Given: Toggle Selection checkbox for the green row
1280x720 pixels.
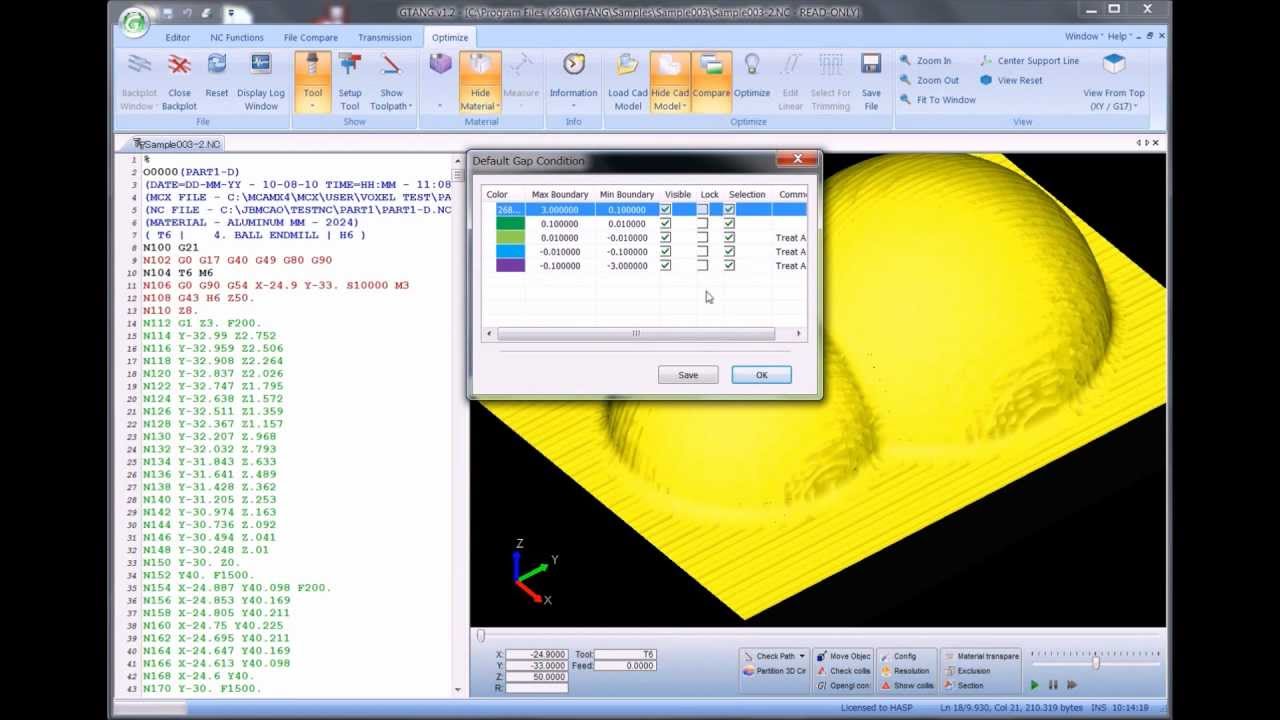Looking at the screenshot, I should [x=729, y=224].
